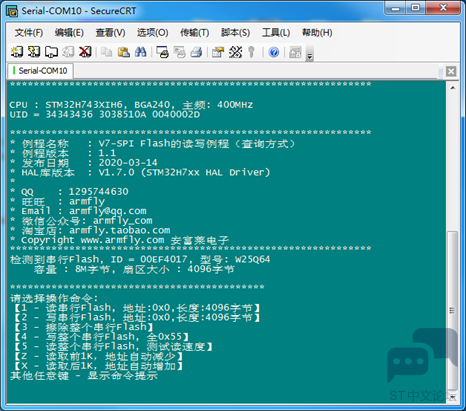Open the 传输(T) menu
The image size is (466, 411).
pyautogui.click(x=195, y=33)
